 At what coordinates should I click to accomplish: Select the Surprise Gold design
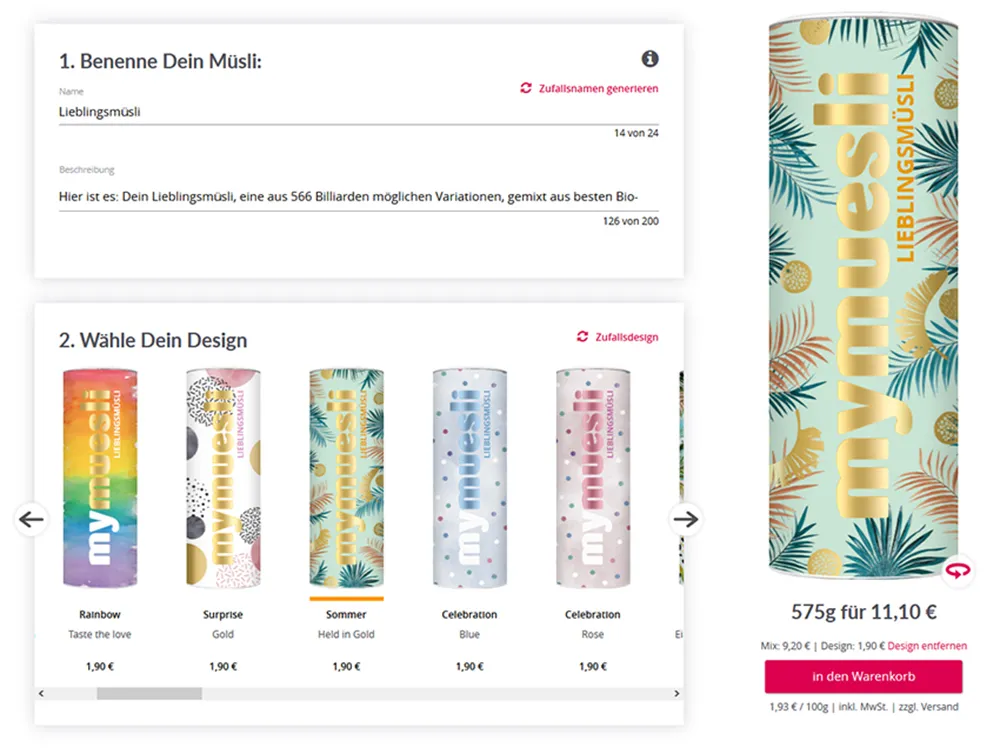point(222,480)
